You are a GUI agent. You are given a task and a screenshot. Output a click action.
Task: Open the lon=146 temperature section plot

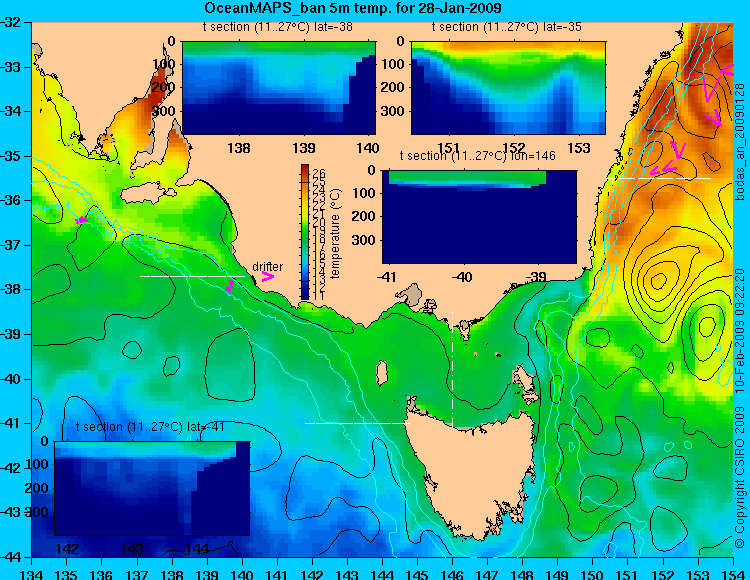pyautogui.click(x=479, y=217)
